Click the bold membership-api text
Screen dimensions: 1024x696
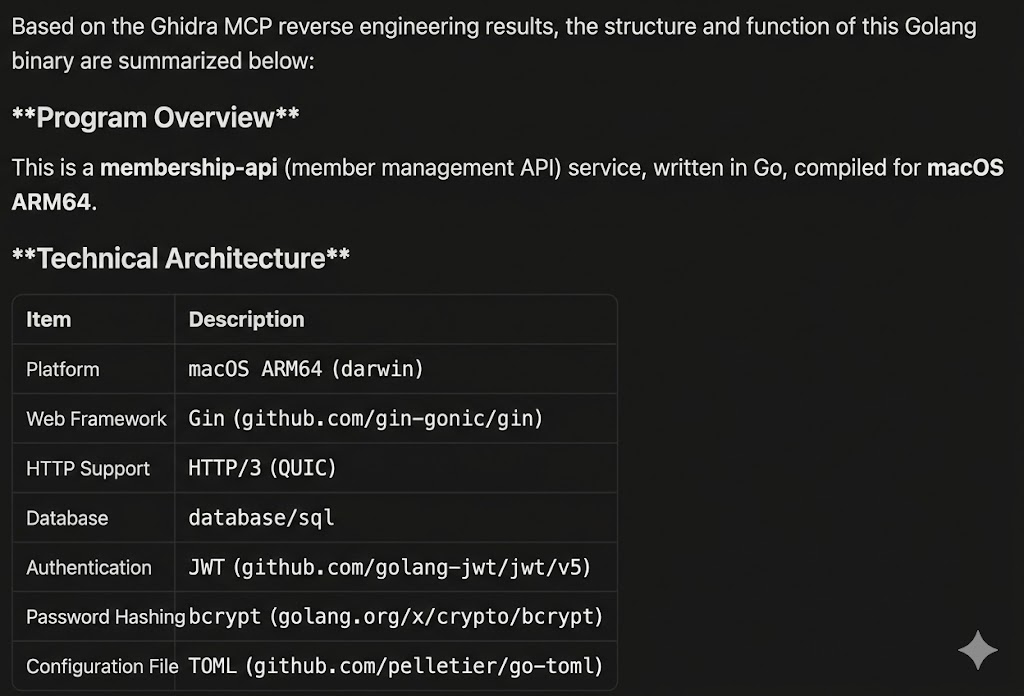pos(189,168)
